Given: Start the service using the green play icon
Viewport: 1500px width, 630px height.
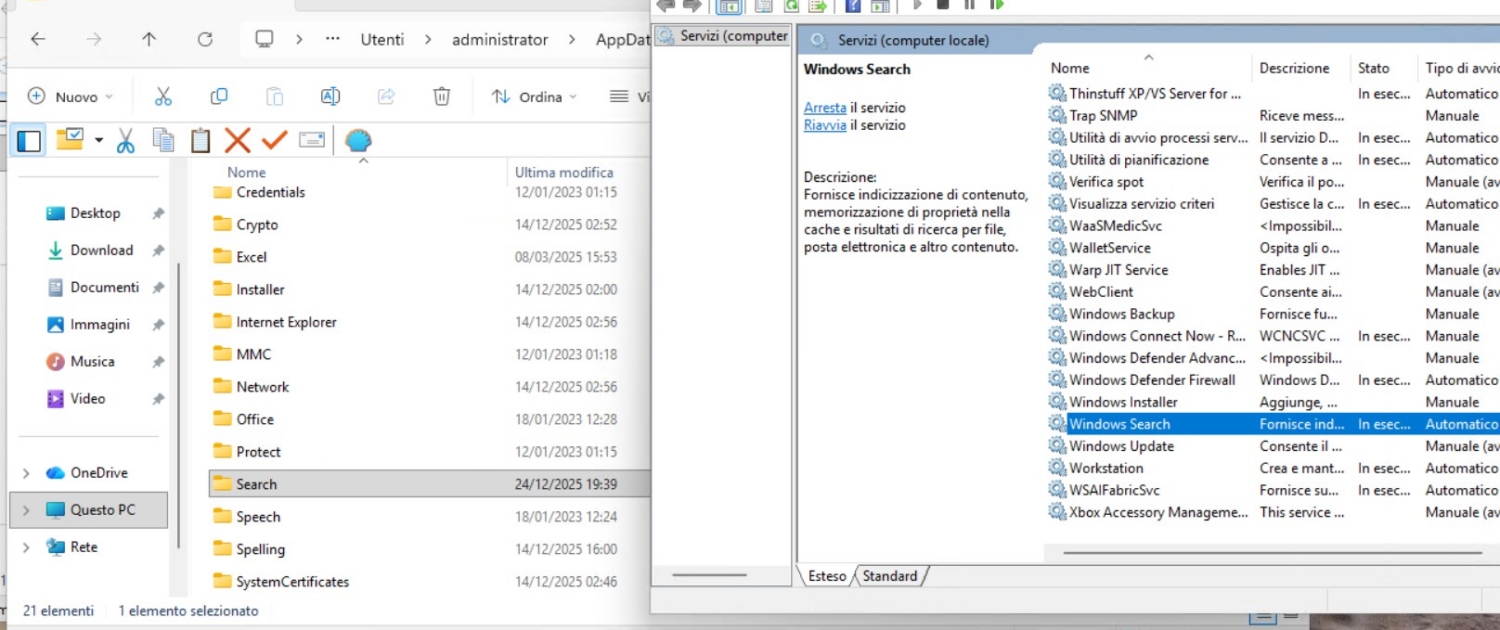Looking at the screenshot, I should click(x=917, y=7).
